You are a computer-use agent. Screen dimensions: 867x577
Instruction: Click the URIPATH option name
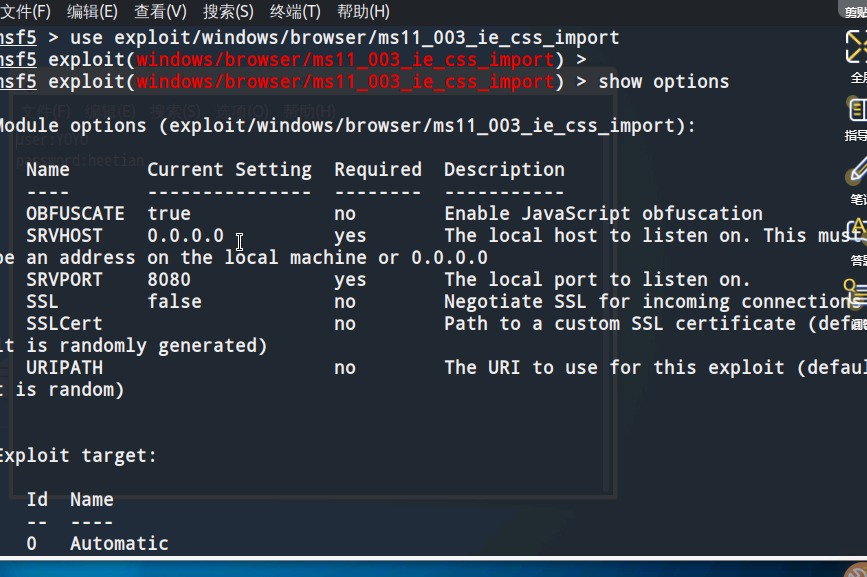tap(64, 368)
